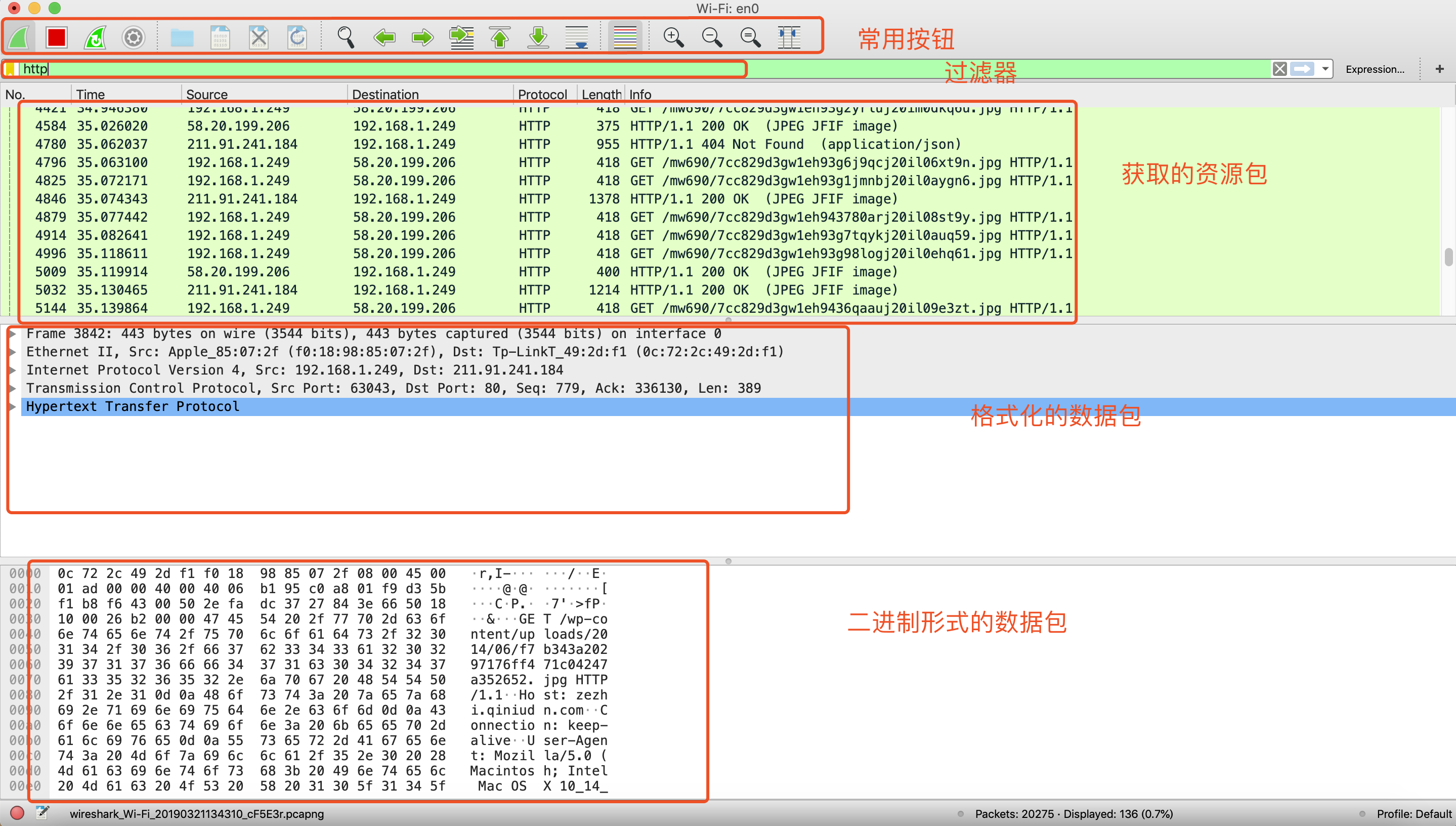
Task: Click Profile: Default in status bar
Action: coord(1414,813)
